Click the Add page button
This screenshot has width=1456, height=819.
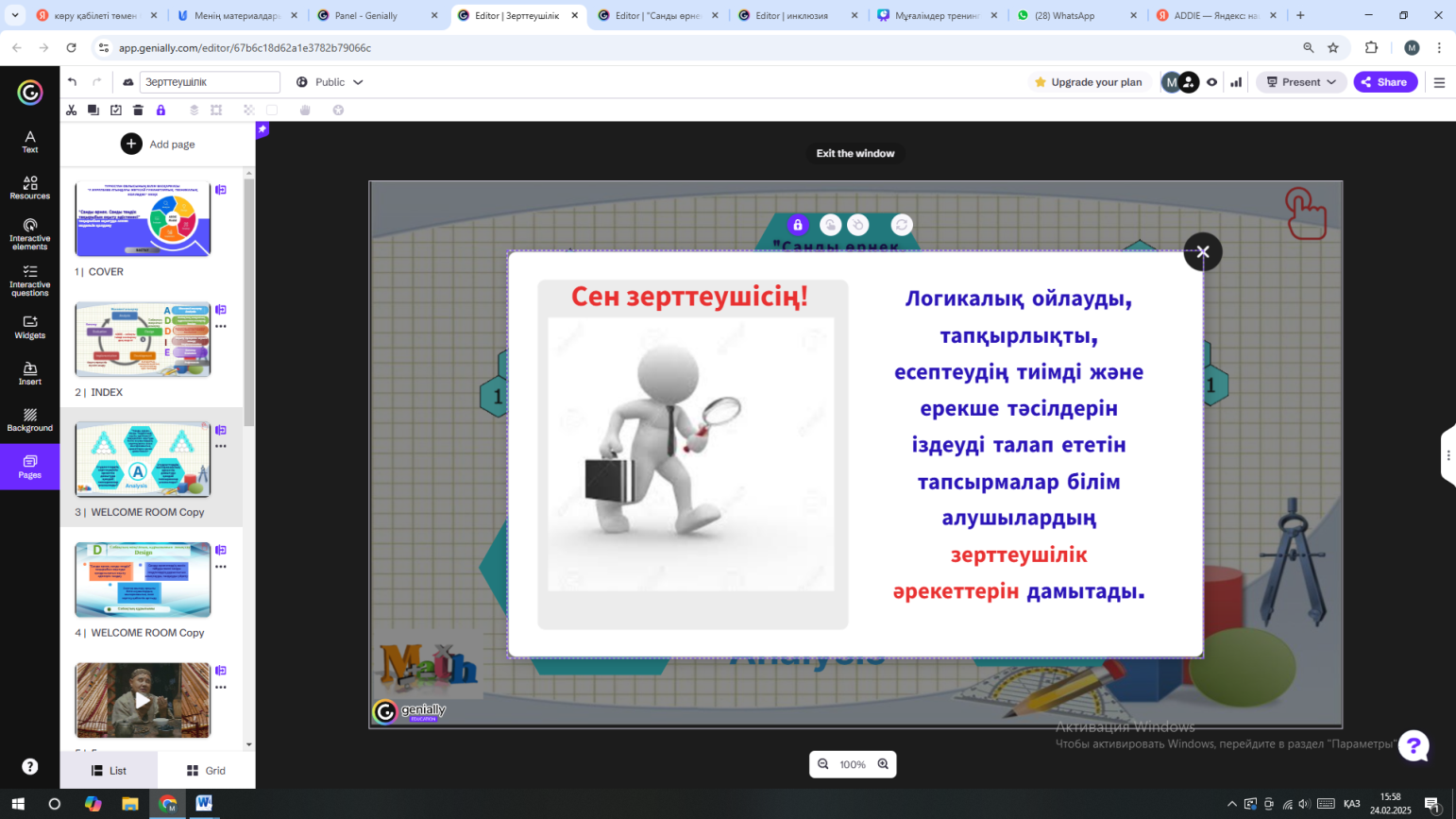tap(158, 144)
